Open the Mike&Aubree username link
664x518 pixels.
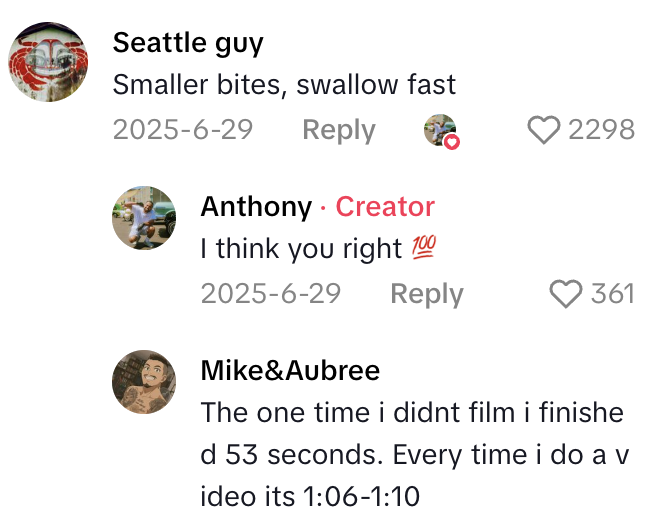pos(290,371)
